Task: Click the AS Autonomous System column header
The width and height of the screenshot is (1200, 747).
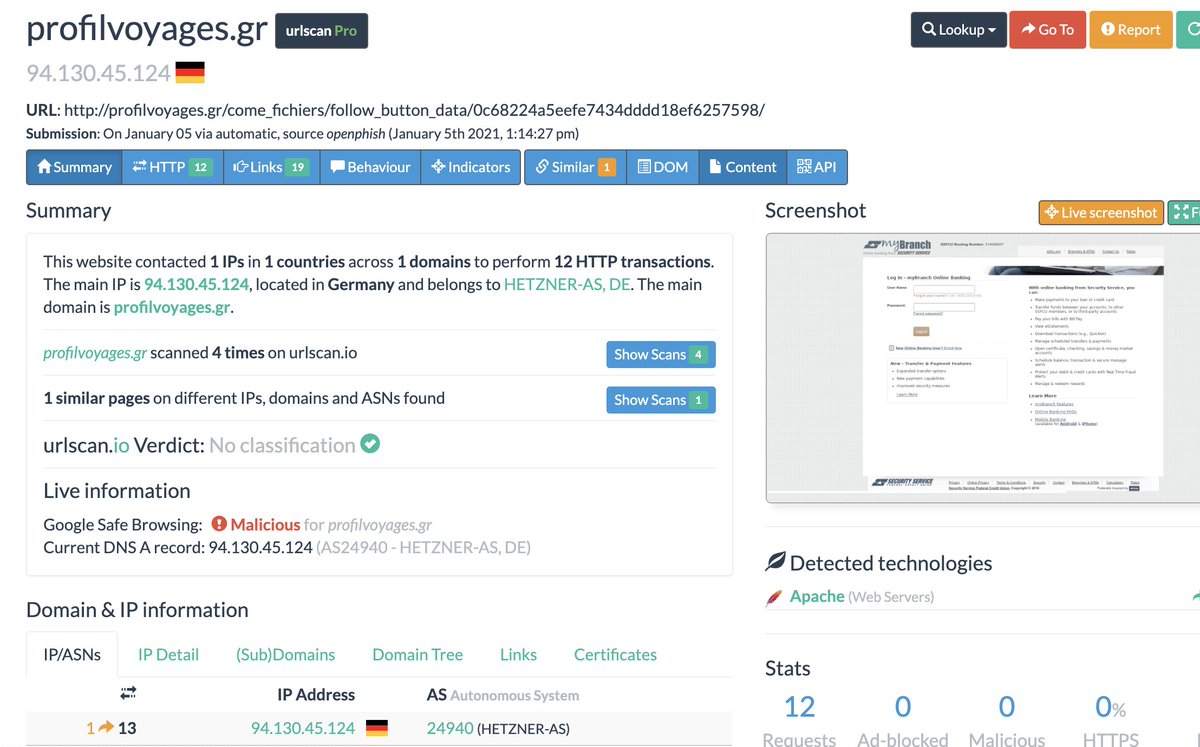Action: pos(503,694)
